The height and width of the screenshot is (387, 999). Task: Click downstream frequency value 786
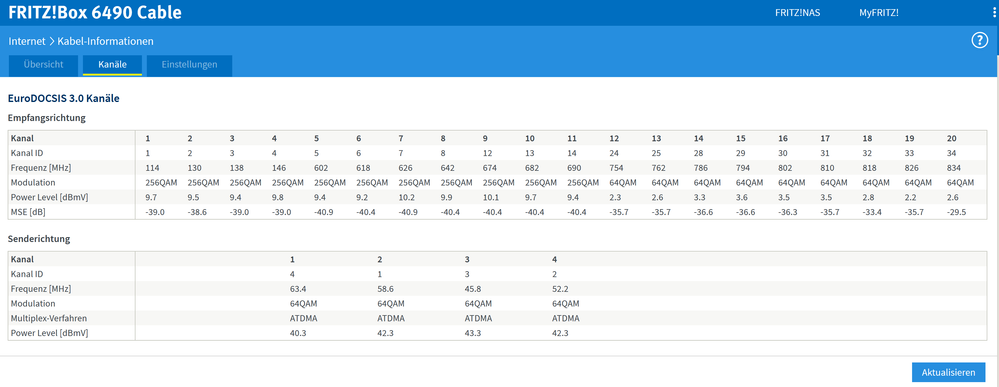pos(700,168)
